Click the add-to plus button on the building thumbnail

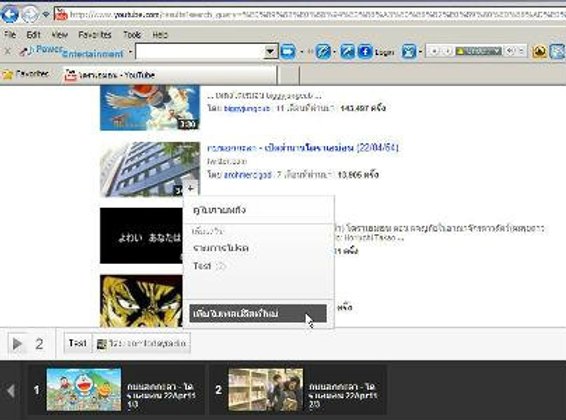[191, 189]
